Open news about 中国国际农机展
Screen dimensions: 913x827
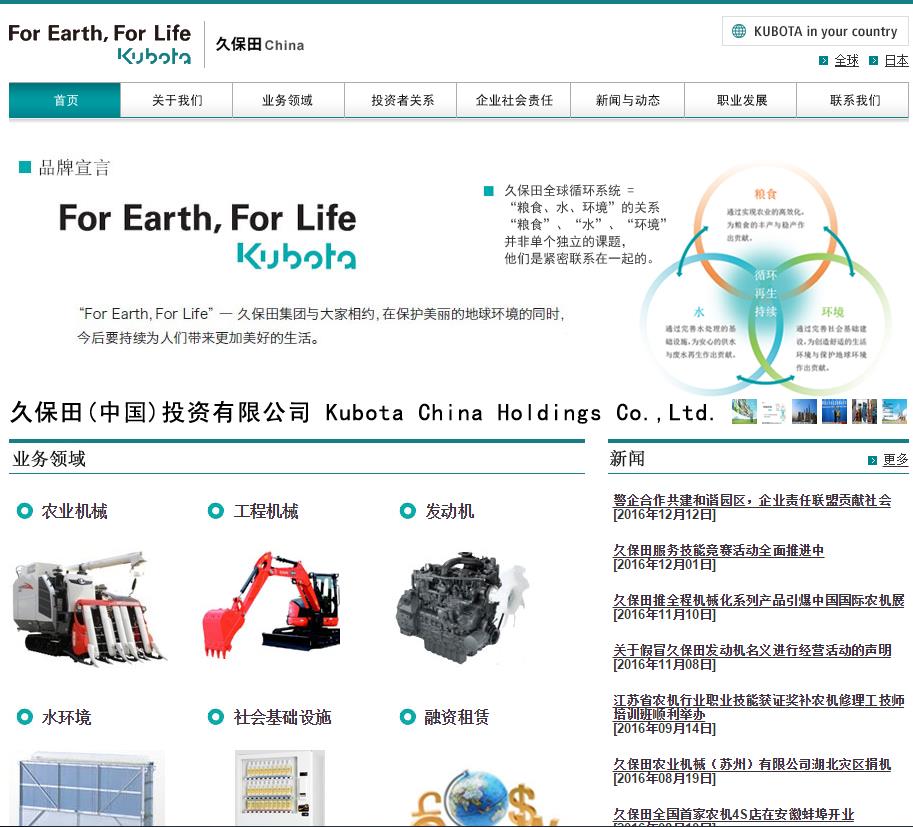[759, 600]
